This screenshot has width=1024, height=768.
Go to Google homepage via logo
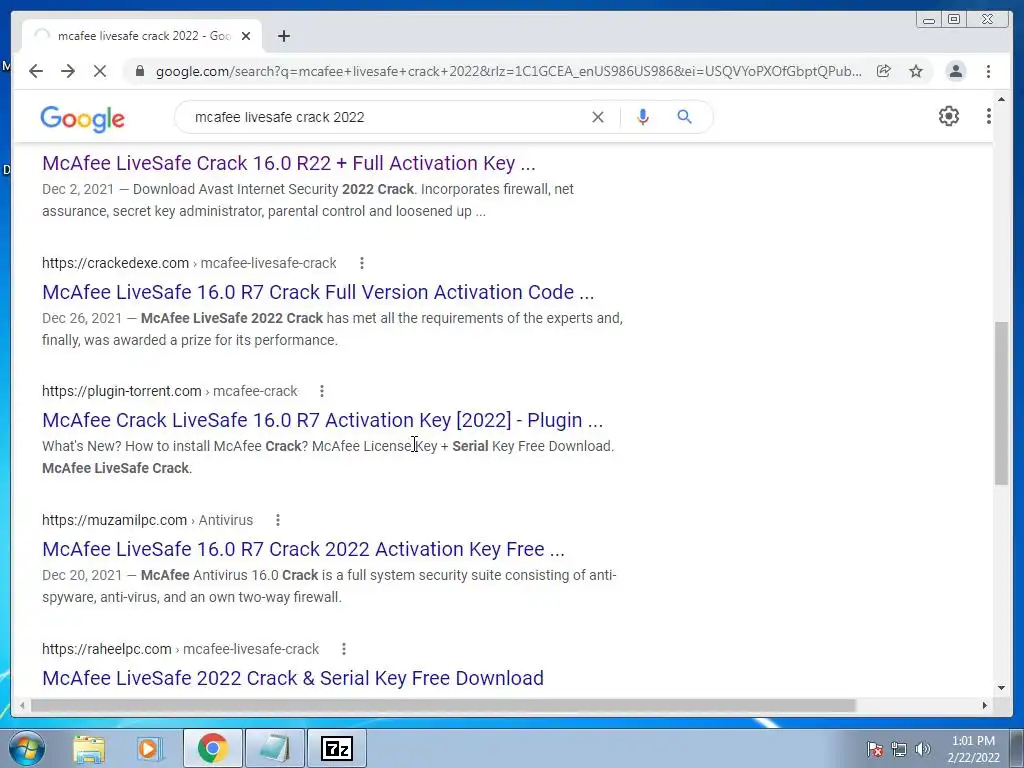(82, 118)
